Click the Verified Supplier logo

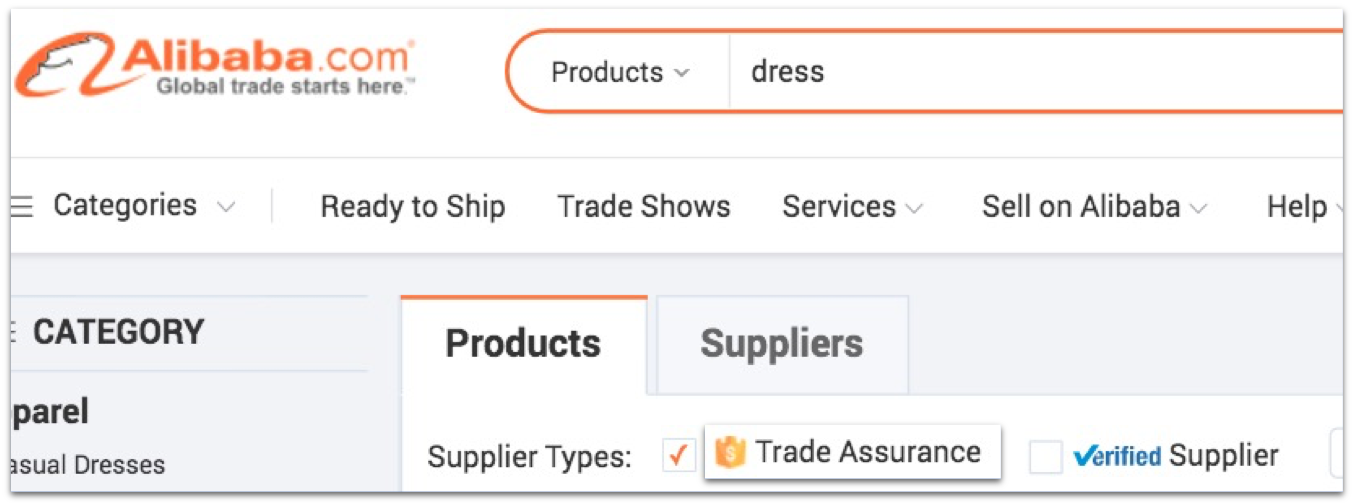(1117, 457)
